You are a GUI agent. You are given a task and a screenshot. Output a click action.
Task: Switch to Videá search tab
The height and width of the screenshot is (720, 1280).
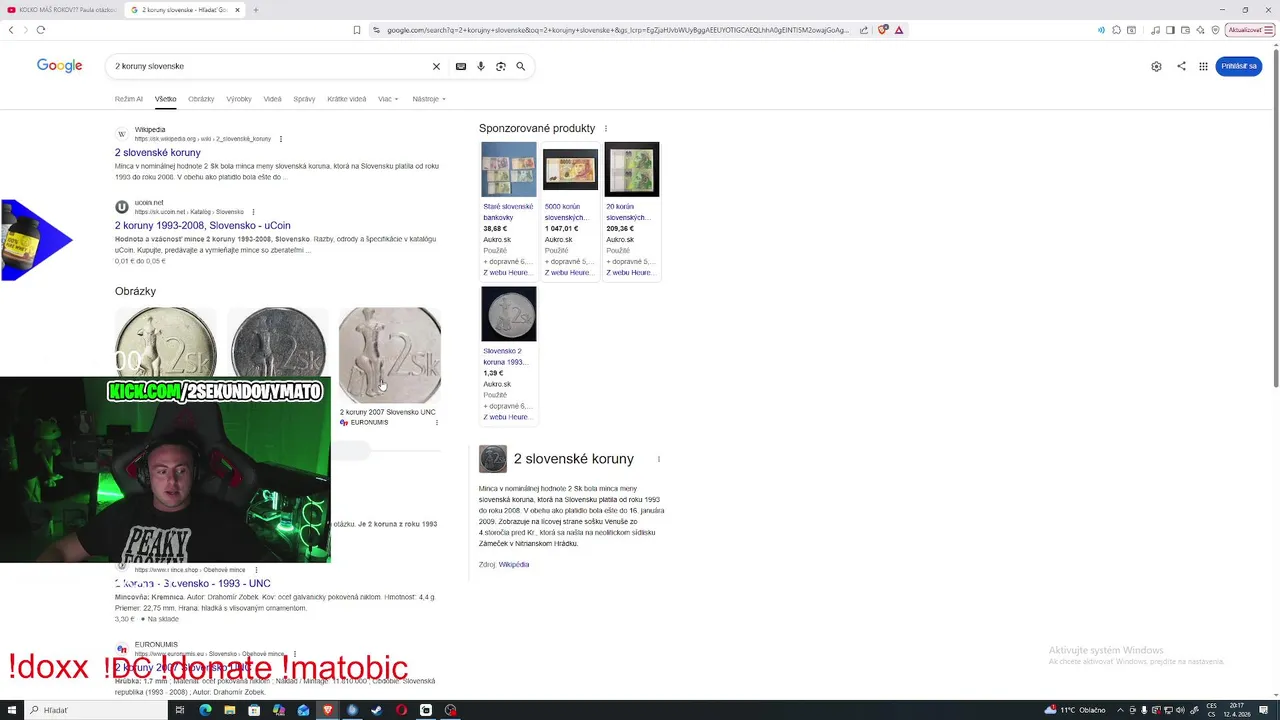(273, 99)
